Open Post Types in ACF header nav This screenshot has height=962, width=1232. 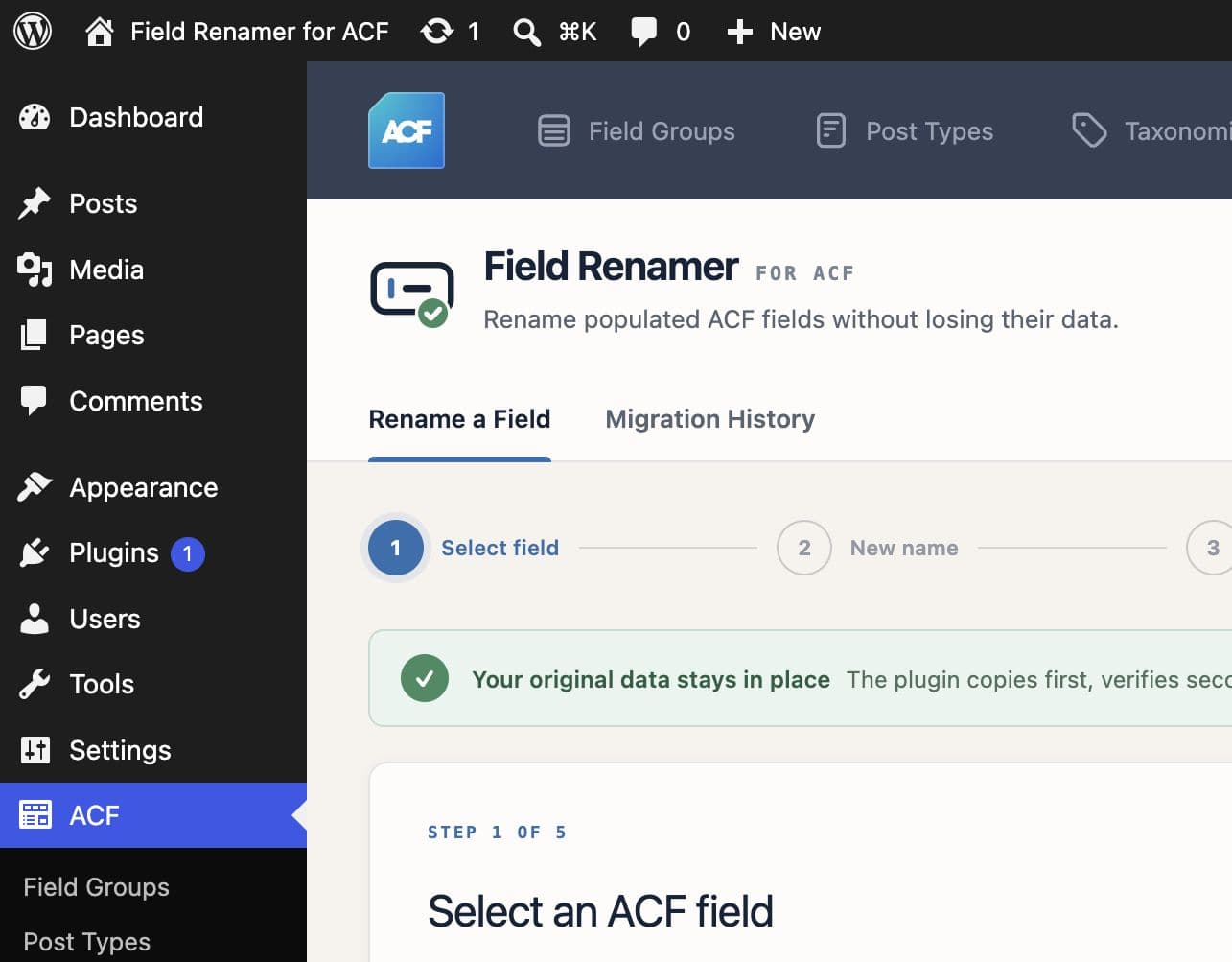[929, 131]
